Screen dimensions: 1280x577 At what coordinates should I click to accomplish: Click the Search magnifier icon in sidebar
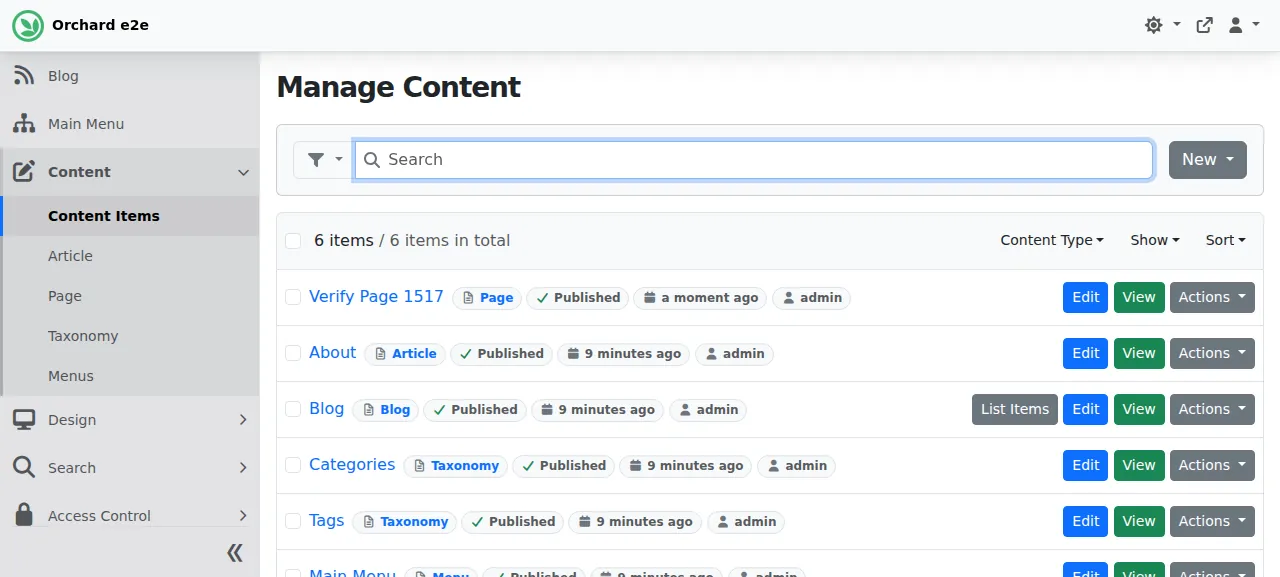coord(24,468)
